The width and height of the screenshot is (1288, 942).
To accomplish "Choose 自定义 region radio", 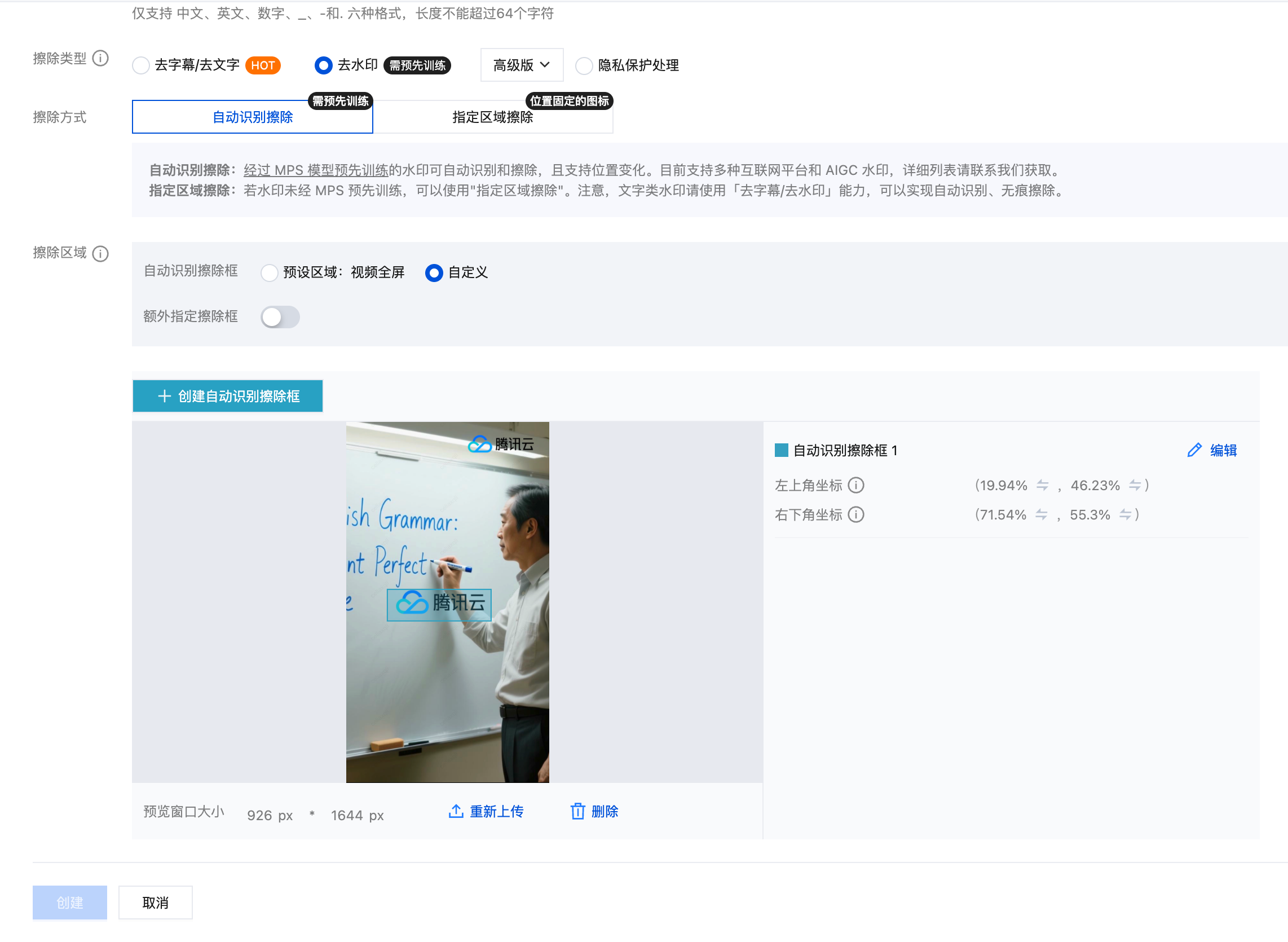I will [434, 273].
